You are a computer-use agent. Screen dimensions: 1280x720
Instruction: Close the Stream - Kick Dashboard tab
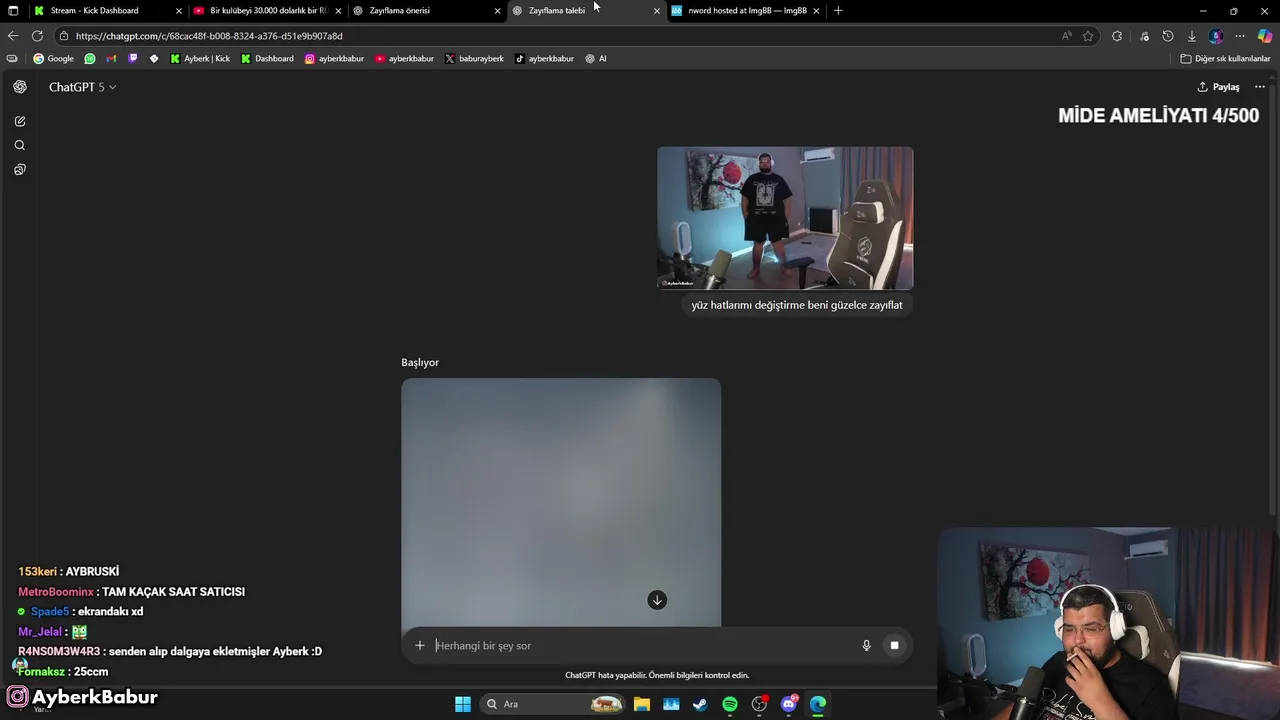point(179,11)
